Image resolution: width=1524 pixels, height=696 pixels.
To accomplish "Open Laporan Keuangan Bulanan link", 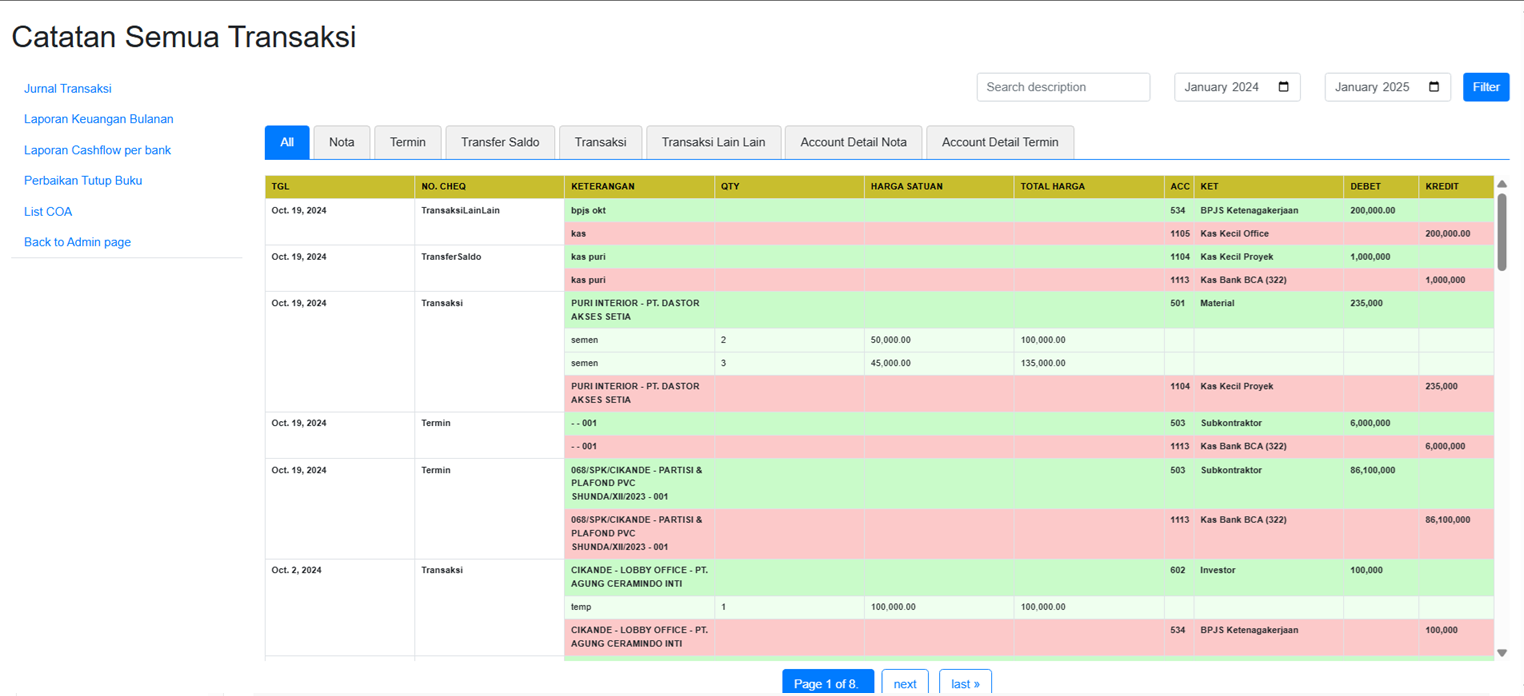I will (99, 119).
